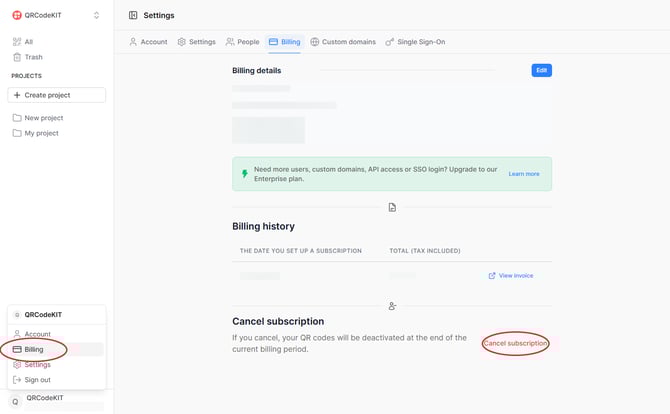Click the View invoice link

coord(514,275)
